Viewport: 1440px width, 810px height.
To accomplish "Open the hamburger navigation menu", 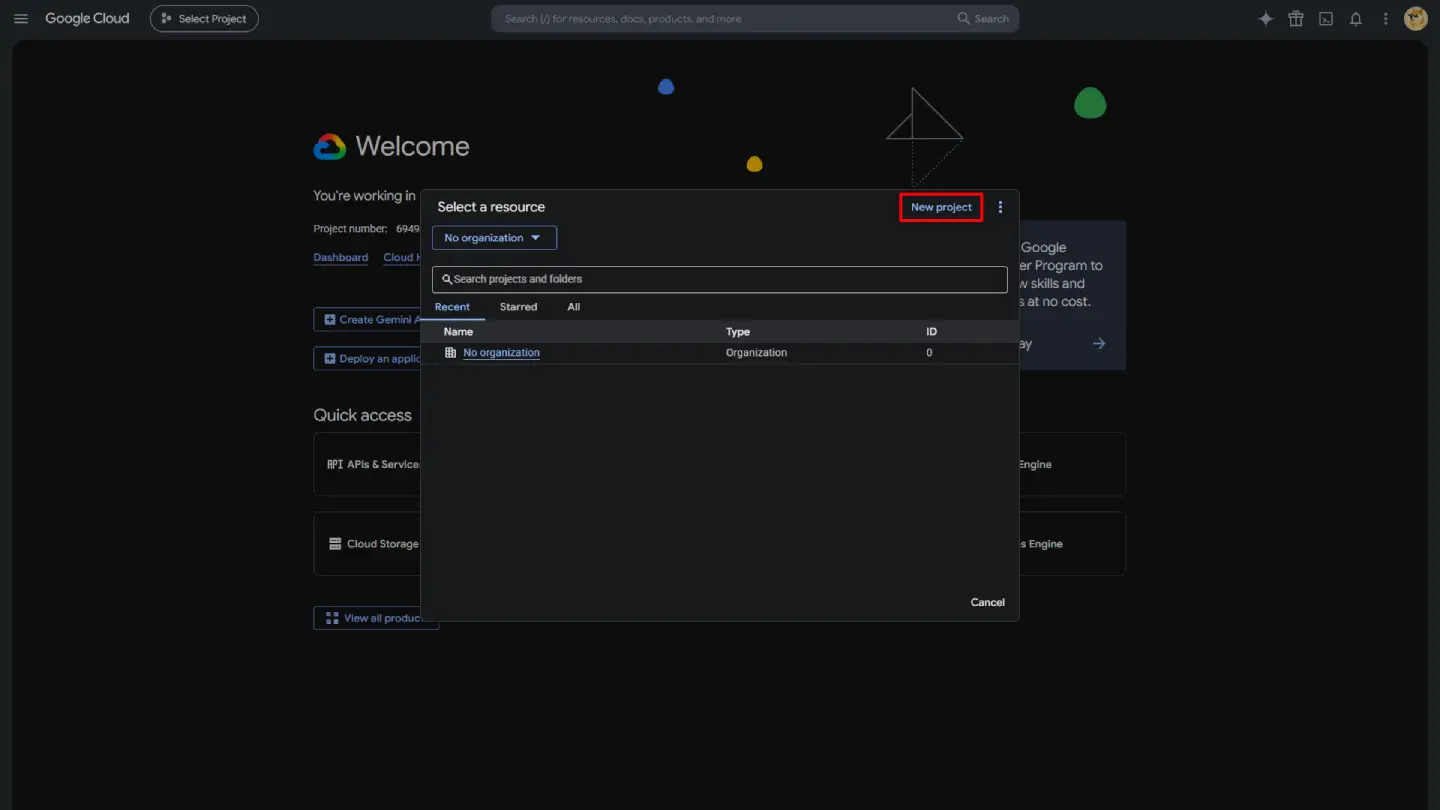I will [x=21, y=19].
